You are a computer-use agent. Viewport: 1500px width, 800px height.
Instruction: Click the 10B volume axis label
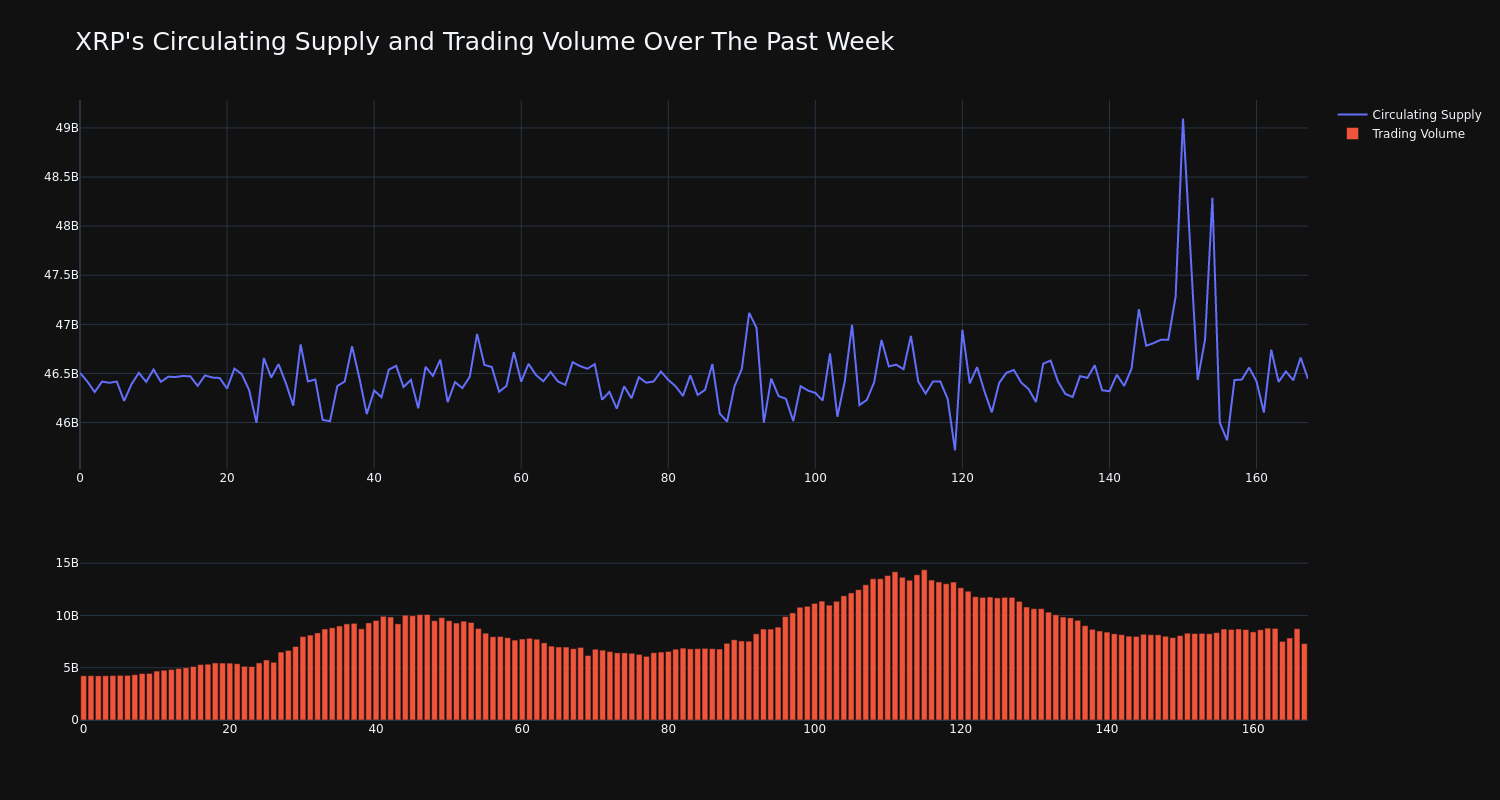click(67, 615)
